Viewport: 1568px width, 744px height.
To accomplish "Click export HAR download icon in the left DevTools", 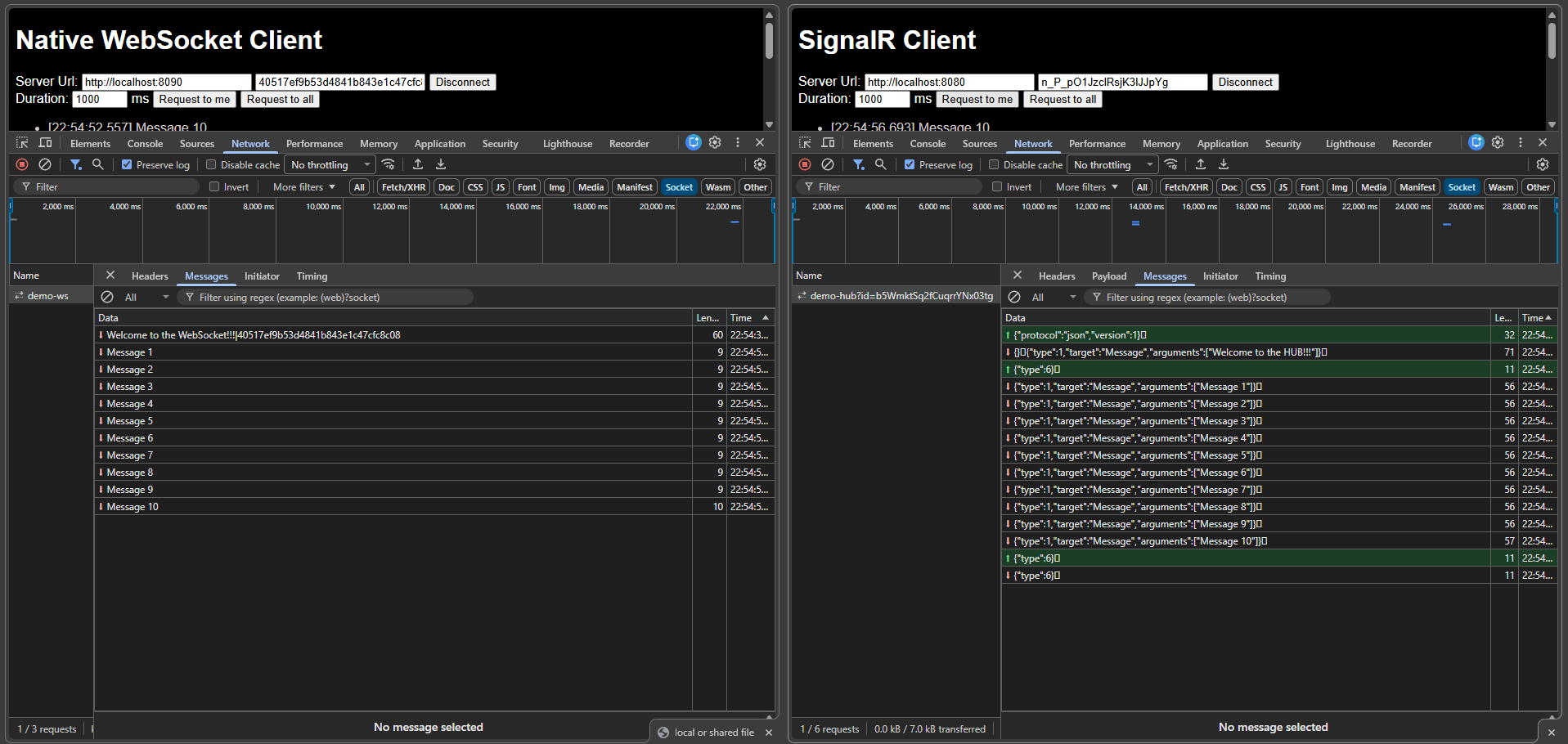I will pos(441,164).
